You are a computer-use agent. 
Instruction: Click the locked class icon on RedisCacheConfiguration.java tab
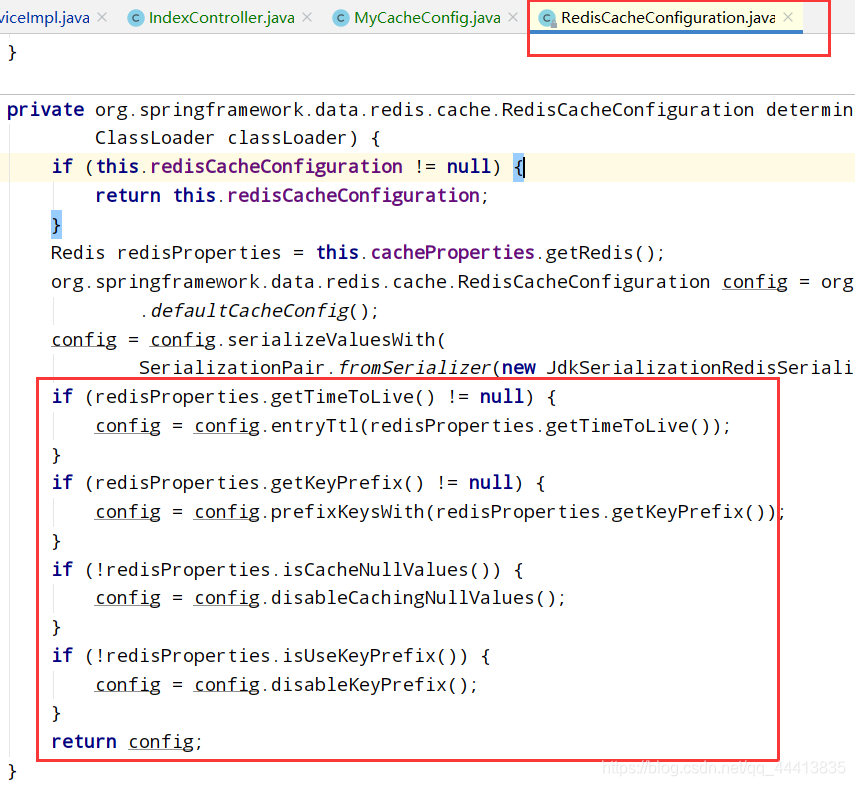pos(547,19)
